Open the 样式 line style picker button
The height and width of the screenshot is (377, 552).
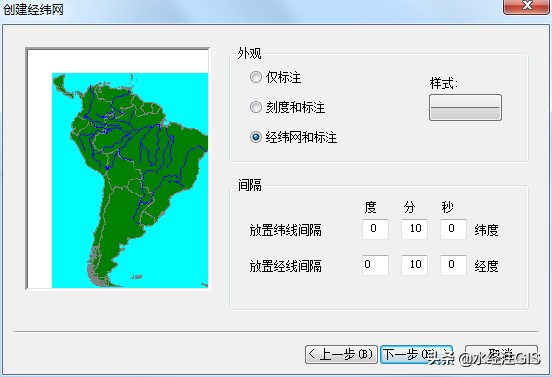click(x=465, y=107)
